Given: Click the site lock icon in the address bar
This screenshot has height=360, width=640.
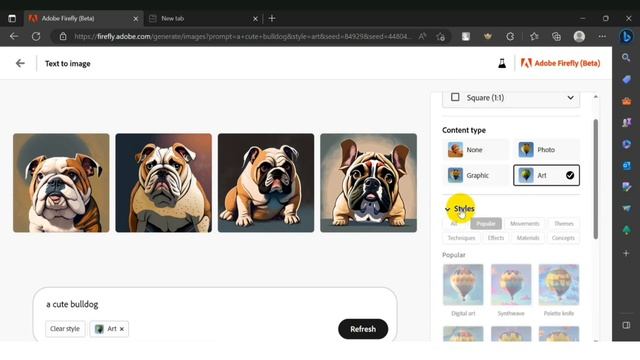Looking at the screenshot, I should coord(63,36).
